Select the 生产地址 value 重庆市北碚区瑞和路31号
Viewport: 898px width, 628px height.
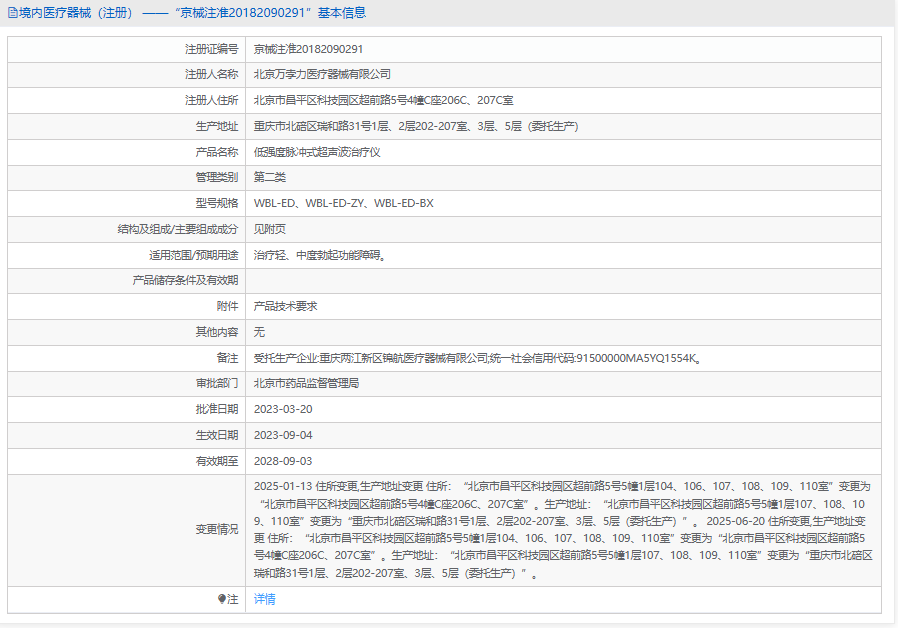click(x=416, y=127)
